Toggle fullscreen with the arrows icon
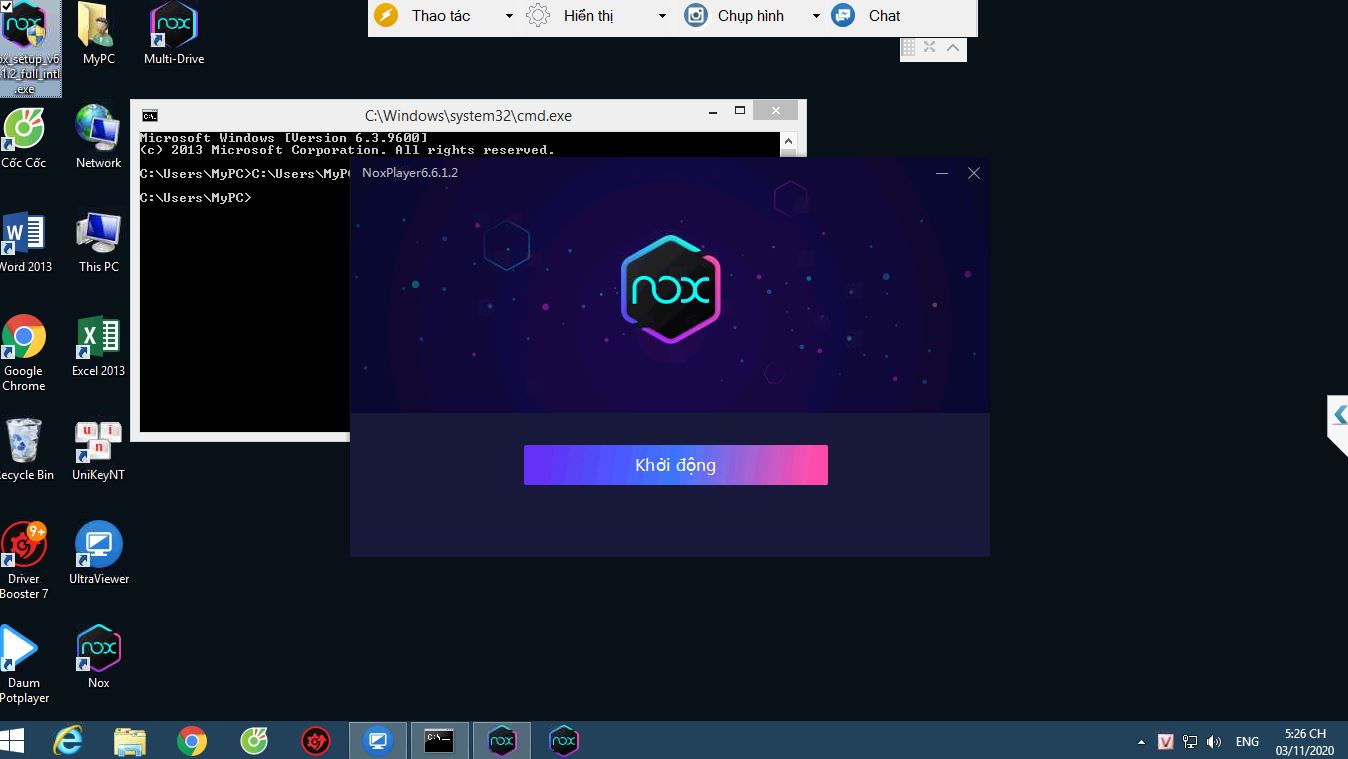This screenshot has width=1348, height=759. pos(930,47)
